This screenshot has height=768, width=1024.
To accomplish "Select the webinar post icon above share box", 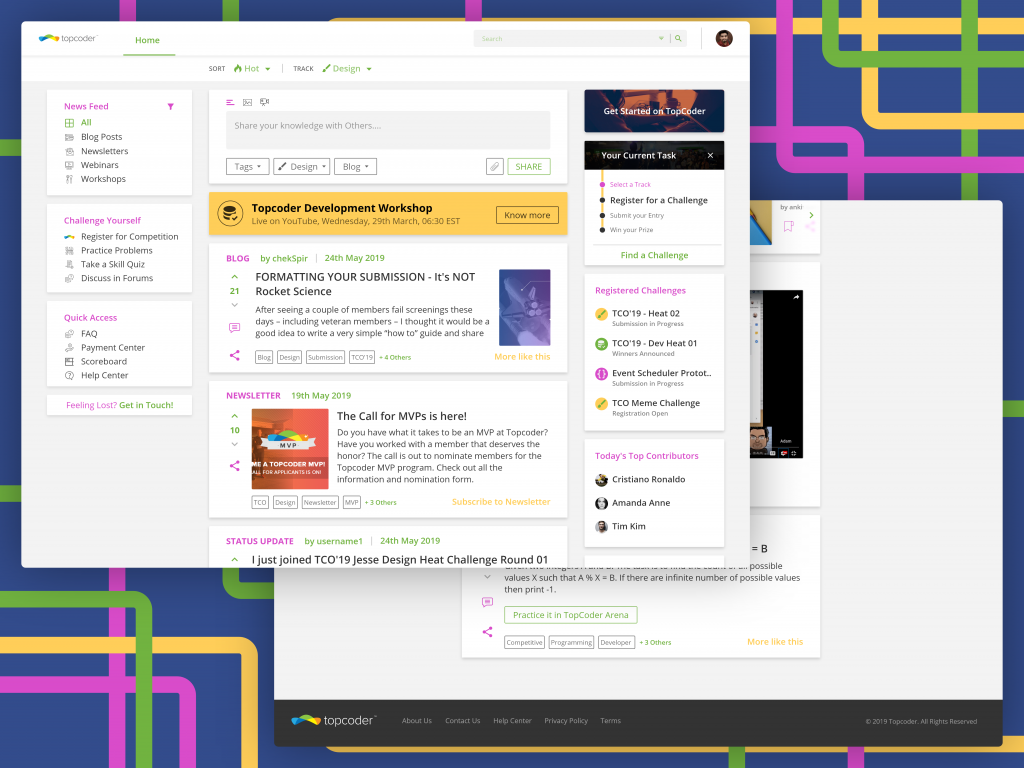I will (x=264, y=103).
